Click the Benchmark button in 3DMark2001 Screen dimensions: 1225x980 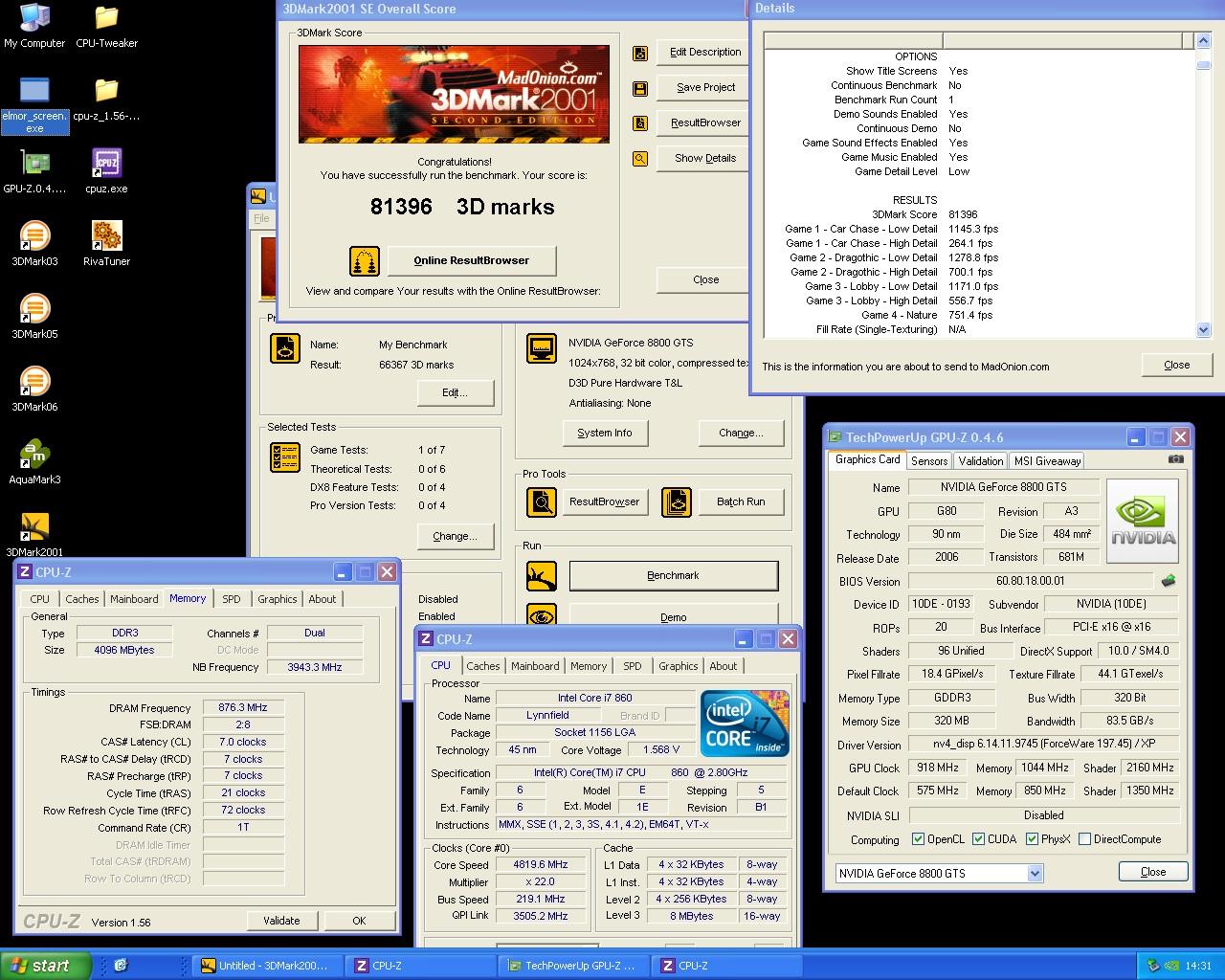pyautogui.click(x=673, y=575)
